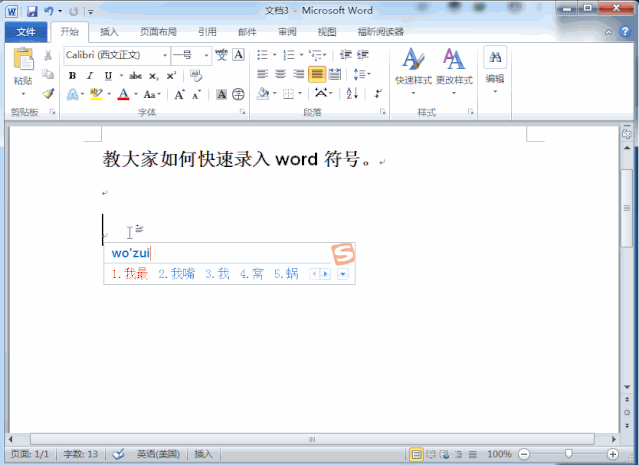Switch to Print Layout view icon

[416, 454]
